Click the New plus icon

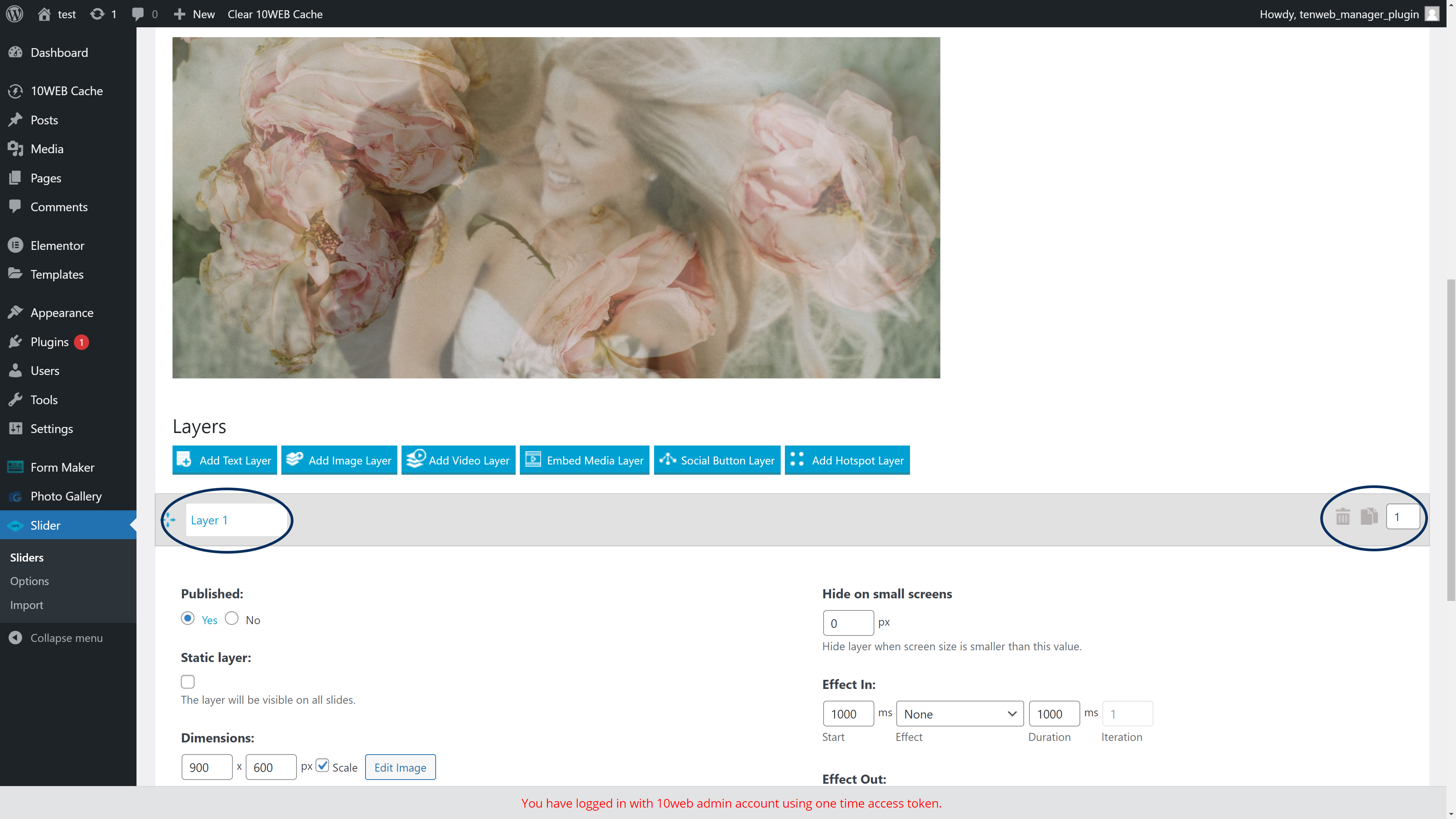pyautogui.click(x=179, y=14)
